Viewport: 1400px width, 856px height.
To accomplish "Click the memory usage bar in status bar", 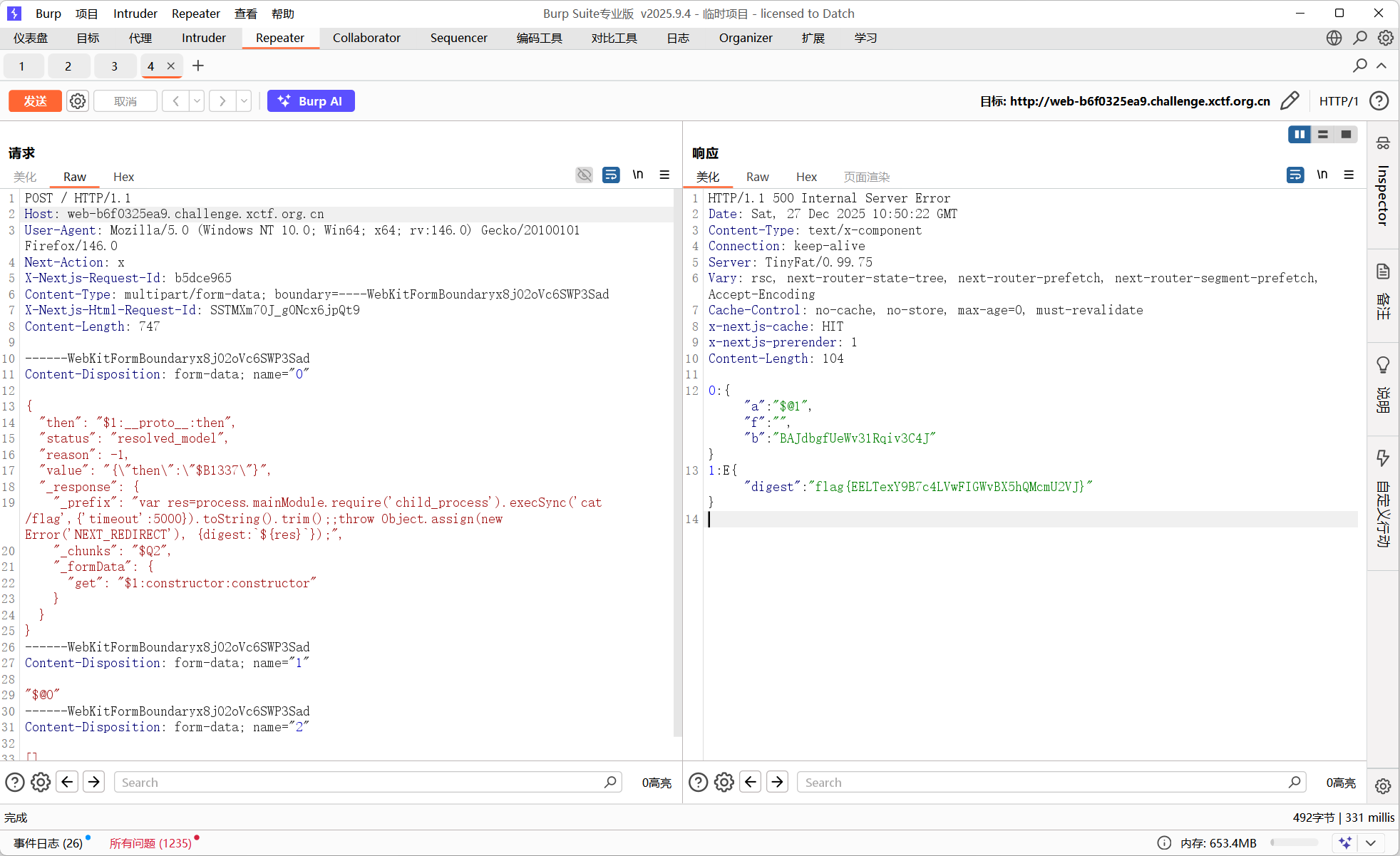I will point(1294,842).
